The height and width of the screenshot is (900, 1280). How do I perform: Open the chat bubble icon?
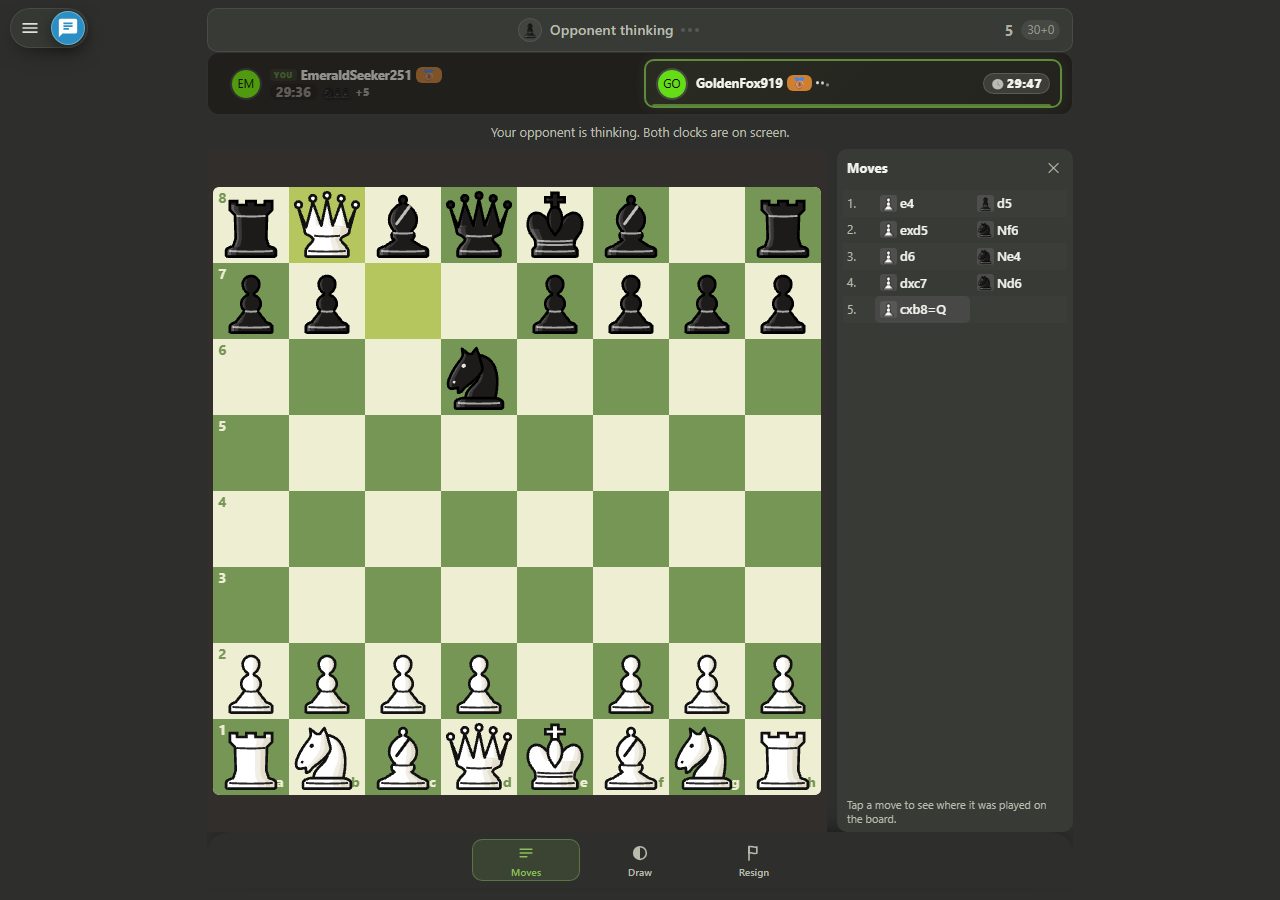67,28
